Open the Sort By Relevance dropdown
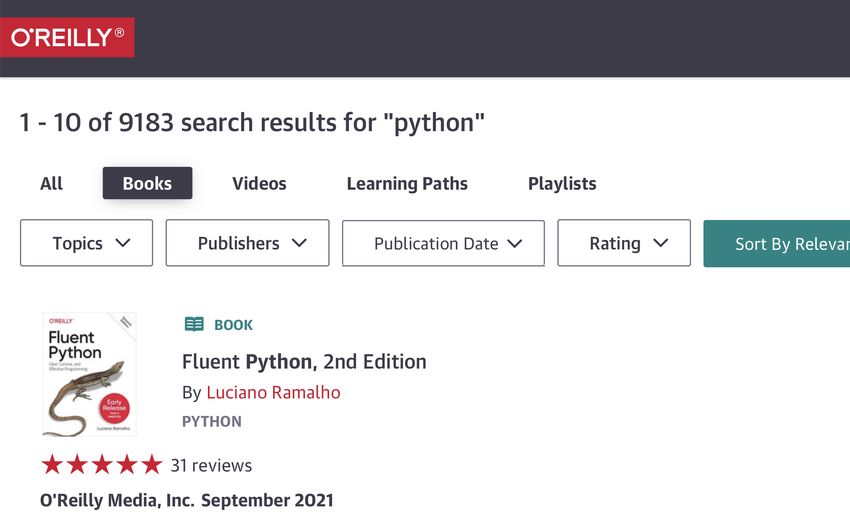 (x=777, y=243)
